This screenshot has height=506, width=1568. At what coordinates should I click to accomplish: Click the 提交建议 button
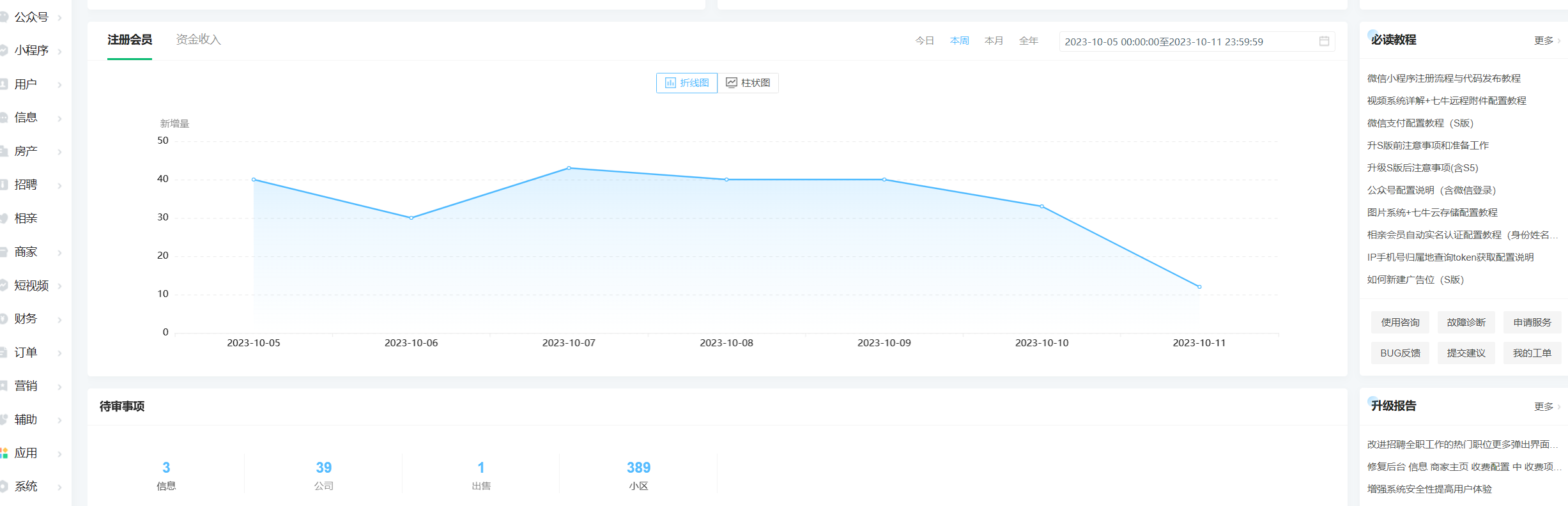click(x=1466, y=353)
